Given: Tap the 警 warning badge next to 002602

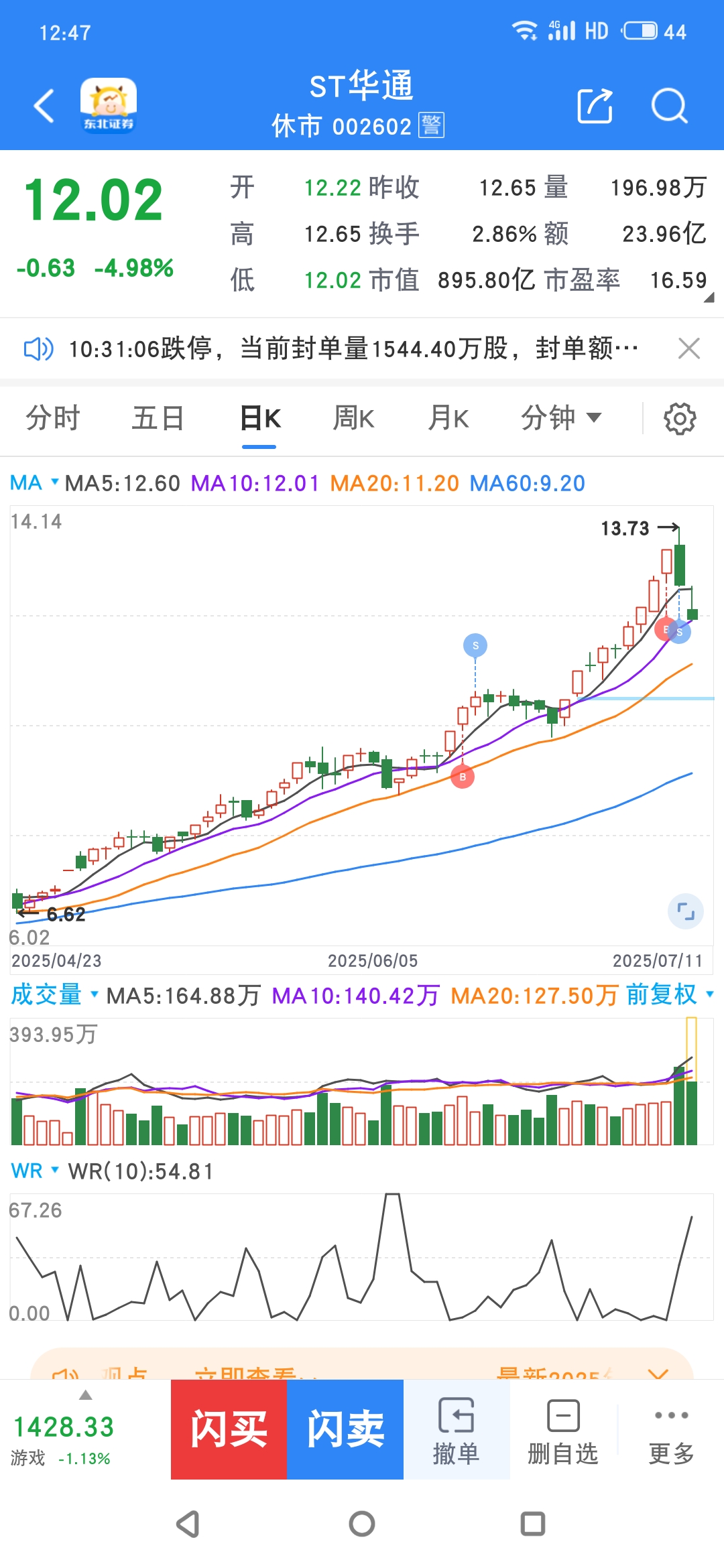Looking at the screenshot, I should pos(431,125).
